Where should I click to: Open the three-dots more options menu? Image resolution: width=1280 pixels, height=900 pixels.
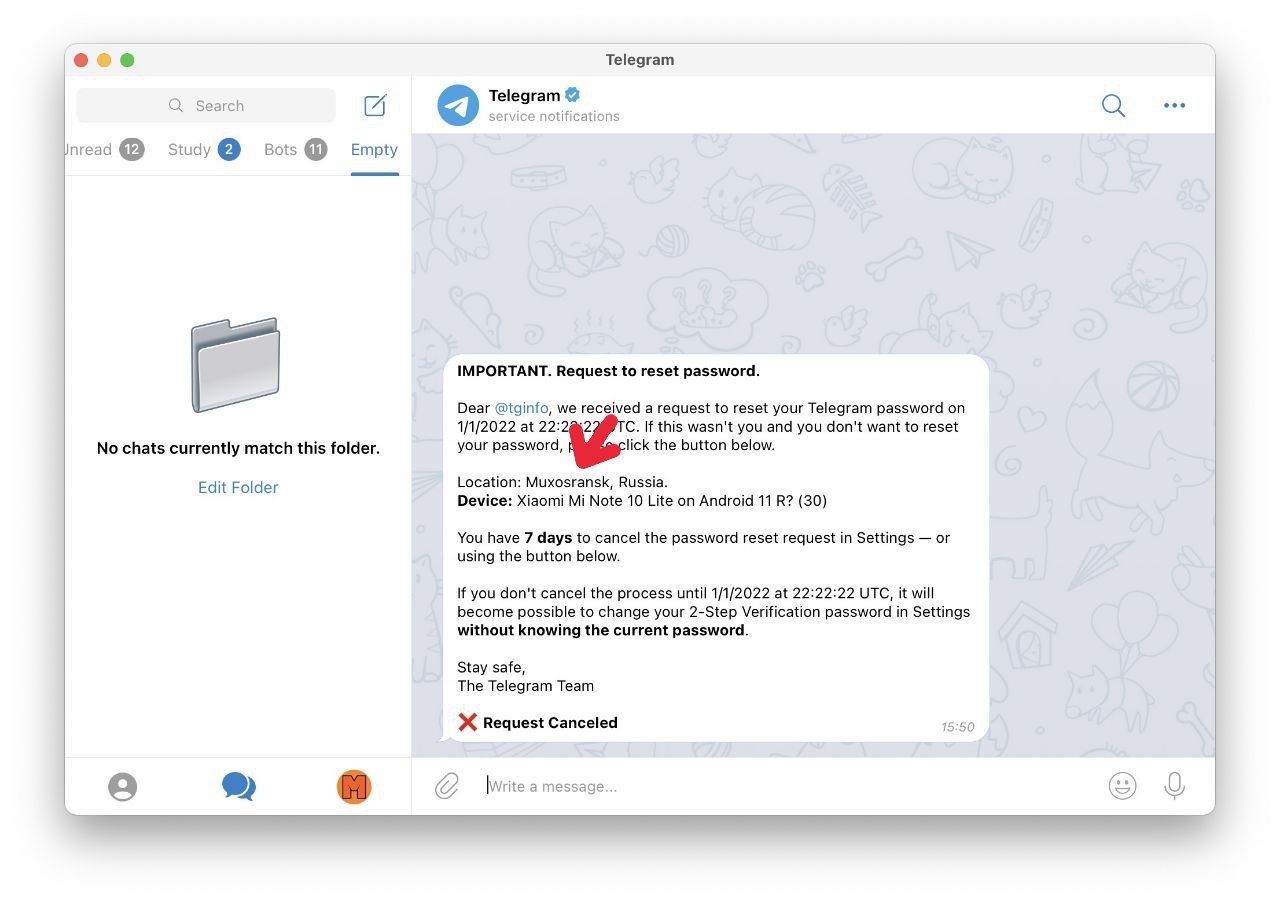pyautogui.click(x=1174, y=105)
